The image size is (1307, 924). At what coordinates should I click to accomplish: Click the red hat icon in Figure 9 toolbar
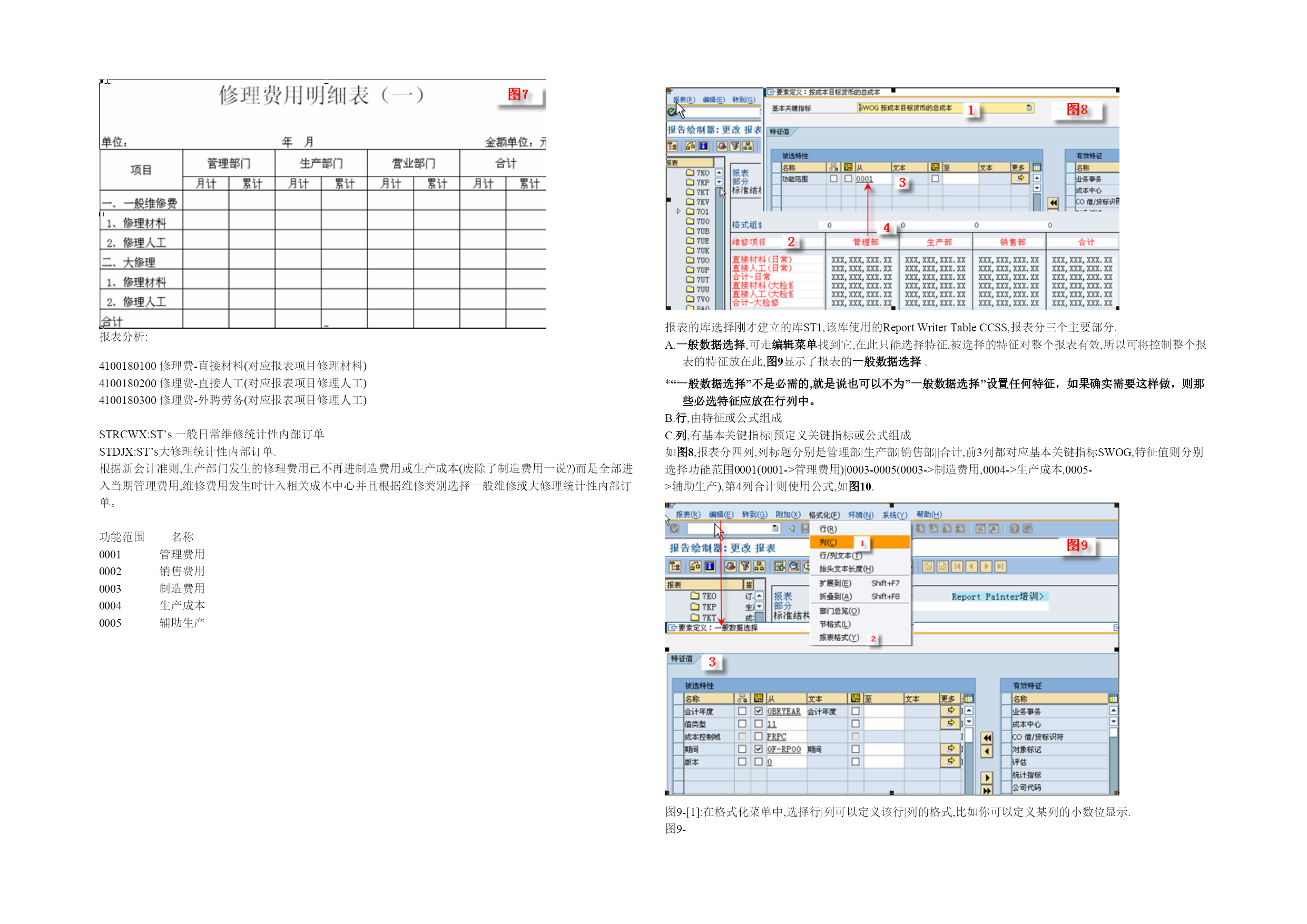click(x=731, y=566)
